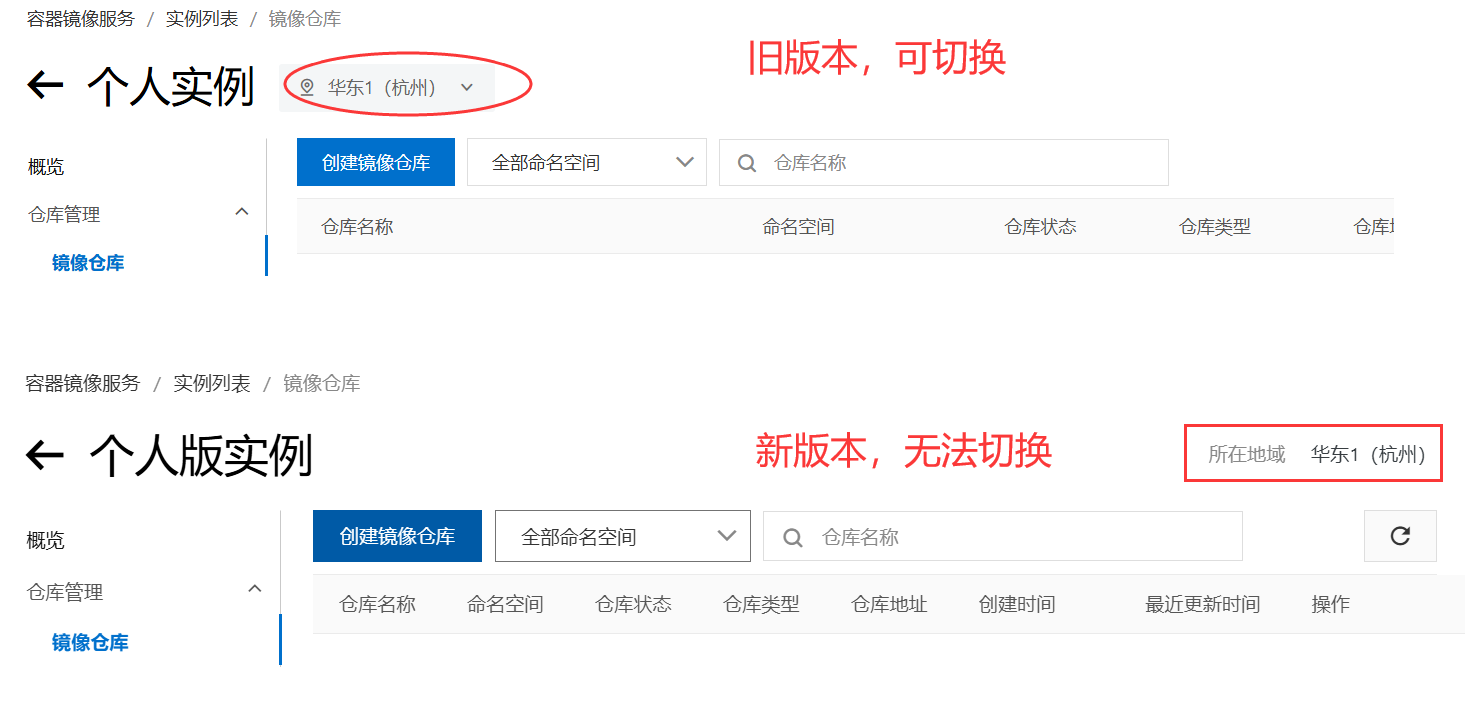Click 仓库名称 column header in new version table
This screenshot has height=707, width=1475.
point(377,604)
